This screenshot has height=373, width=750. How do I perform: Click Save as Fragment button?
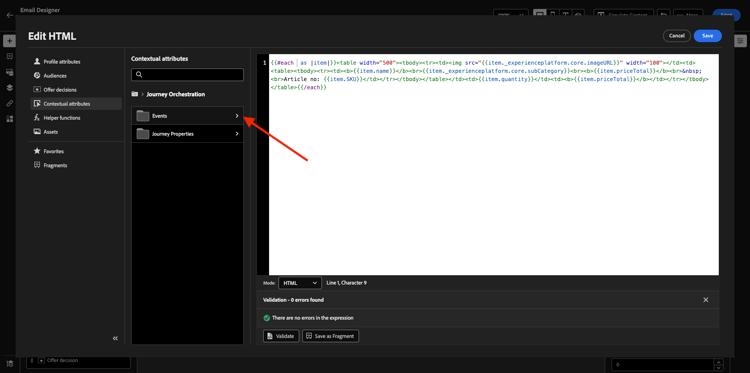pyautogui.click(x=331, y=336)
